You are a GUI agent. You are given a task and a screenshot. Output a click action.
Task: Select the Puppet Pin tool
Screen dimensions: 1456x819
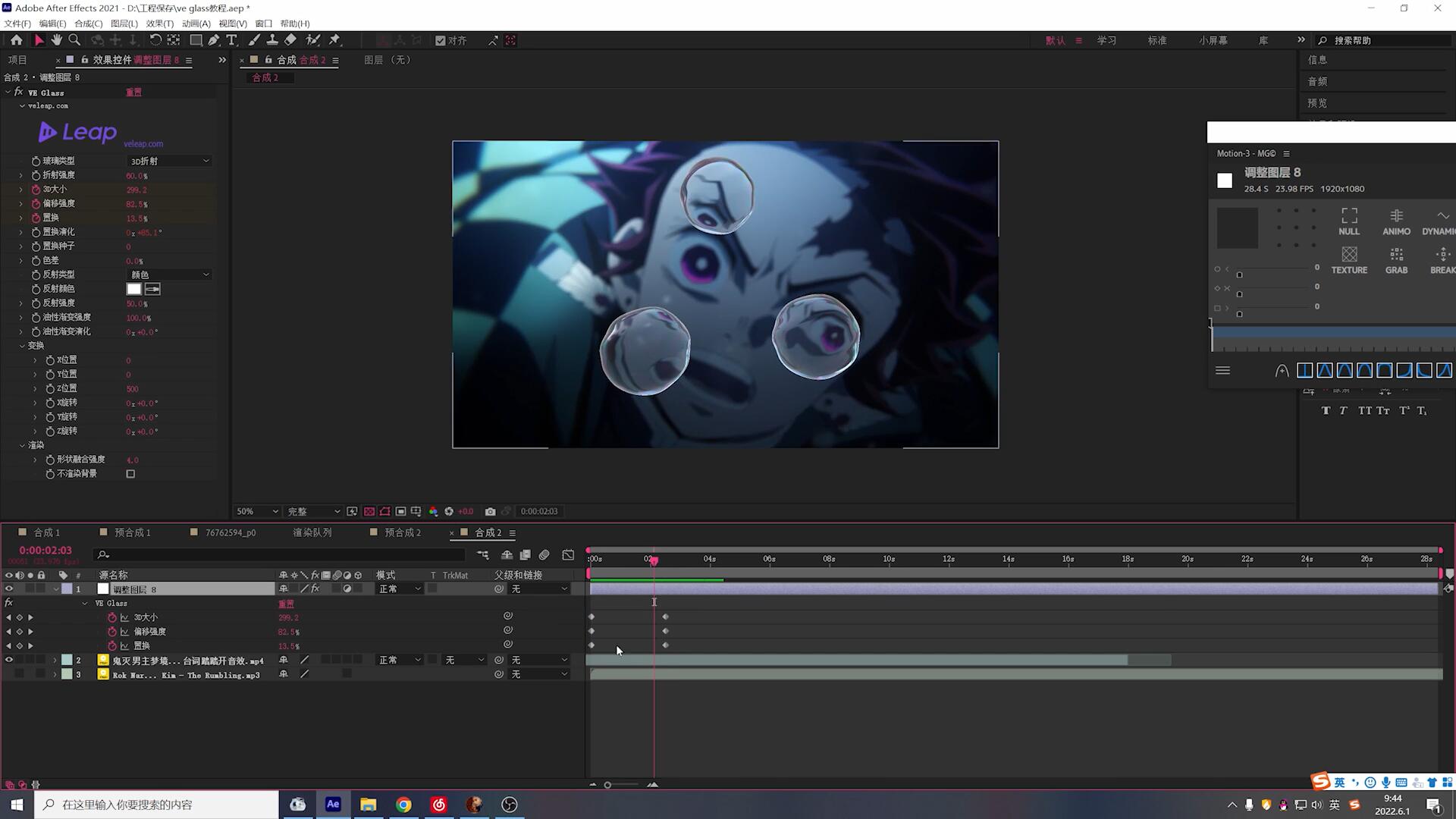(335, 40)
